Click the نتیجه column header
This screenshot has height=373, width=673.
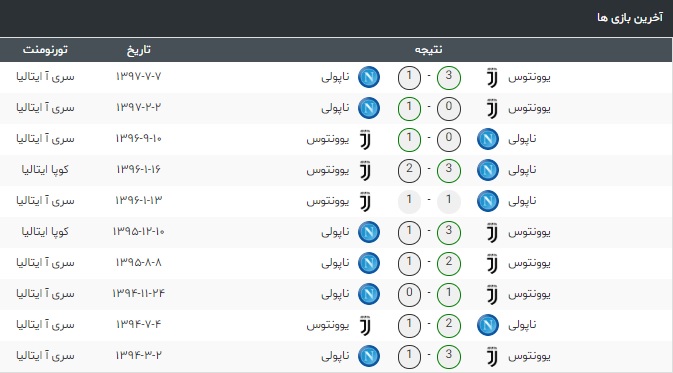click(x=428, y=50)
